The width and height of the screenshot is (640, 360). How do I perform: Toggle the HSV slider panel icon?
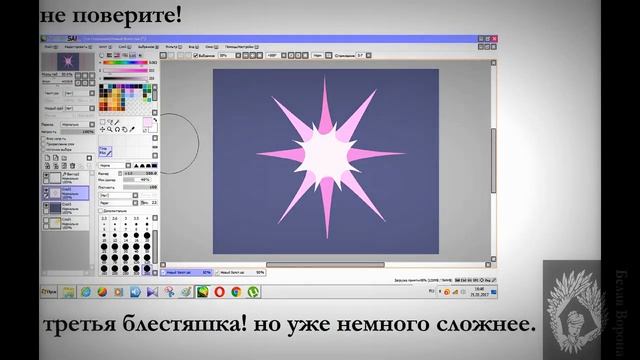pos(117,55)
